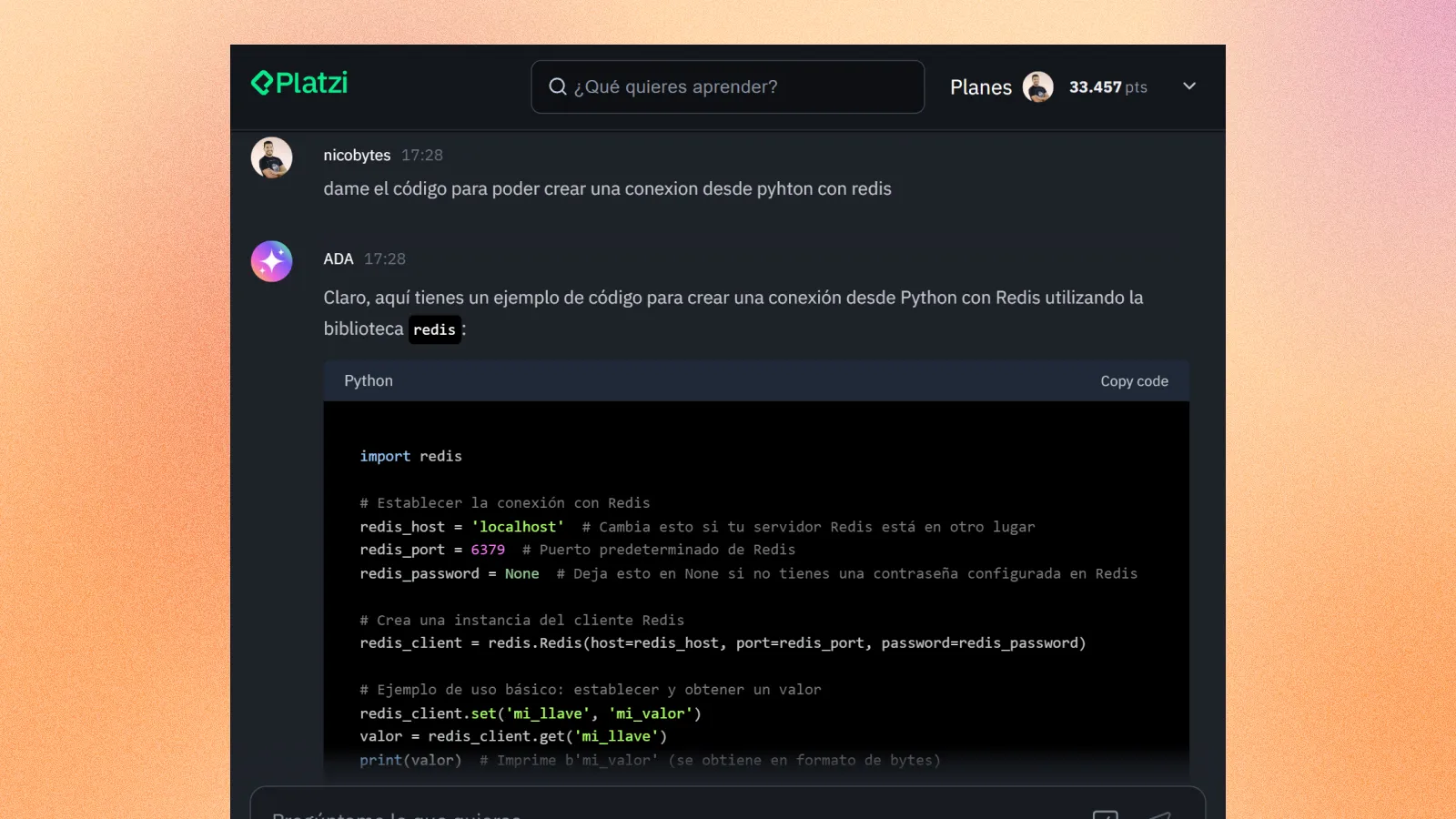
Task: Select the ADA sender name
Action: tap(339, 259)
